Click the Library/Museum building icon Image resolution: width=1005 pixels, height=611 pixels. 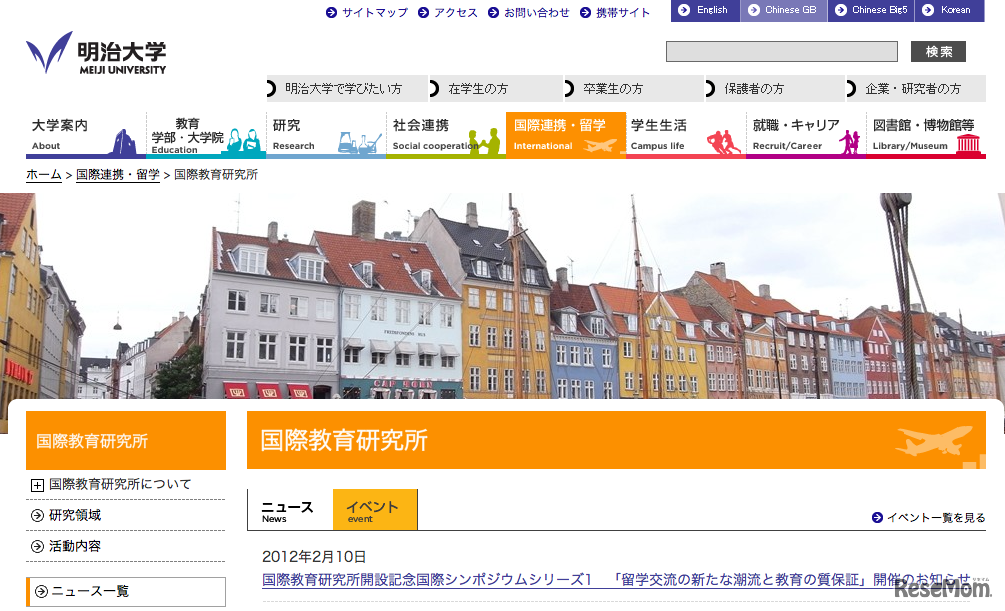click(x=967, y=143)
